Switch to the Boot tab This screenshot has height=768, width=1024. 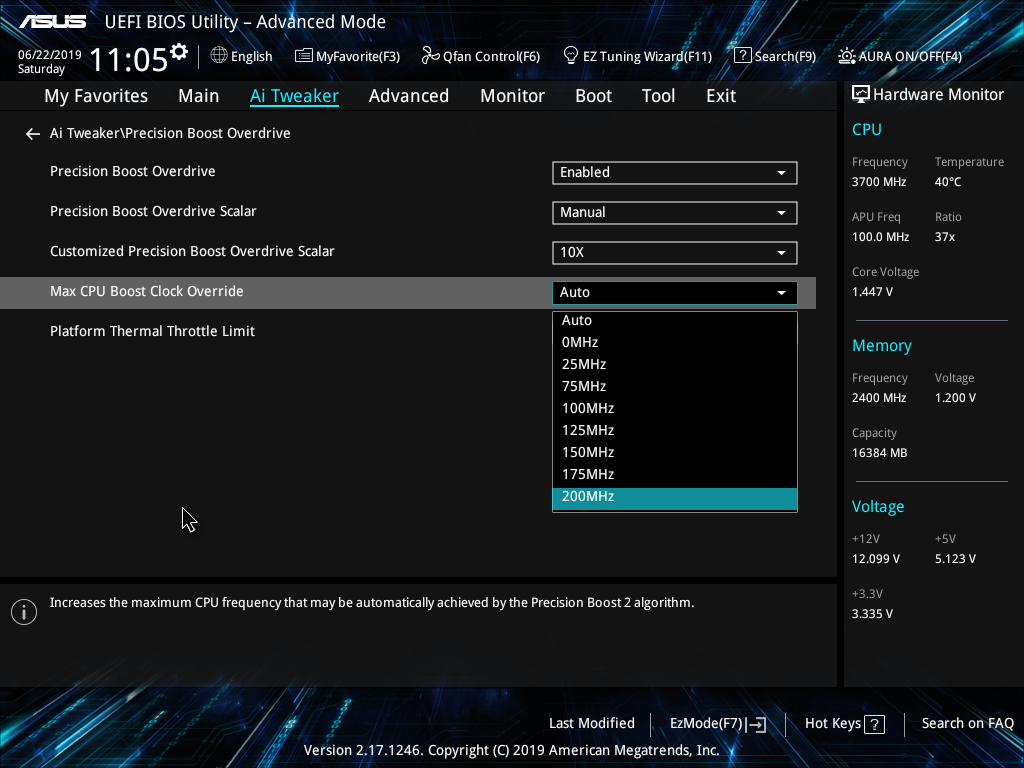594,96
